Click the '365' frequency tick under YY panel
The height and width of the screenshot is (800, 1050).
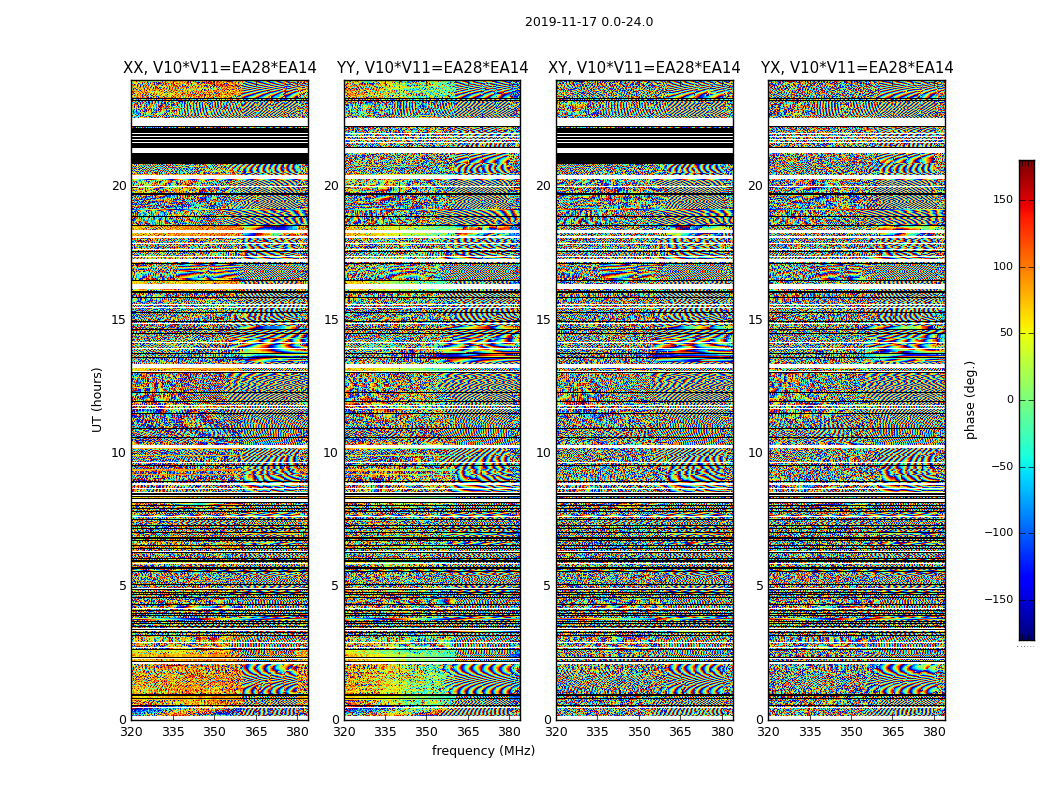(x=468, y=732)
